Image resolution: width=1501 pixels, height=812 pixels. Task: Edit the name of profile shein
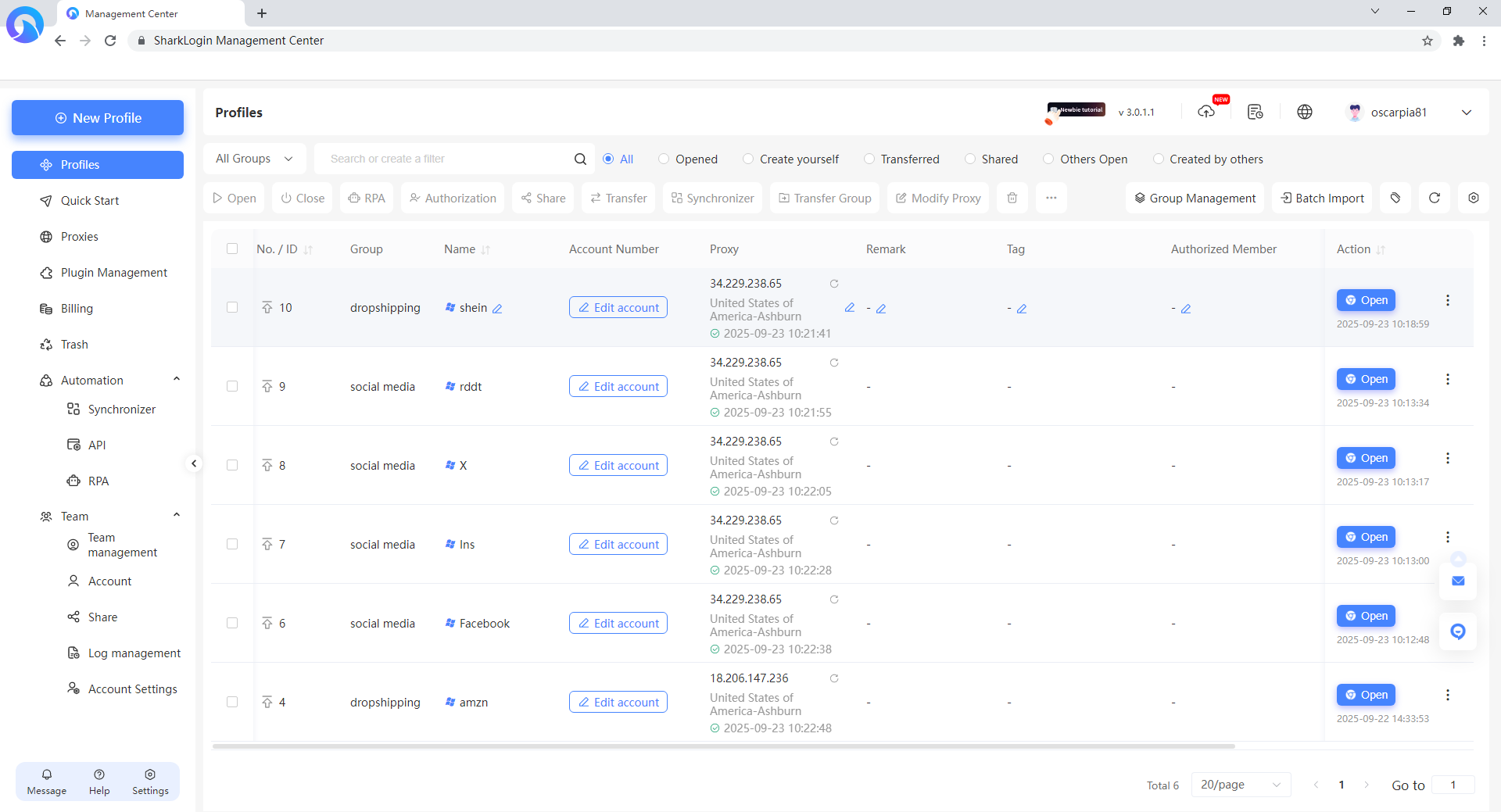(497, 309)
